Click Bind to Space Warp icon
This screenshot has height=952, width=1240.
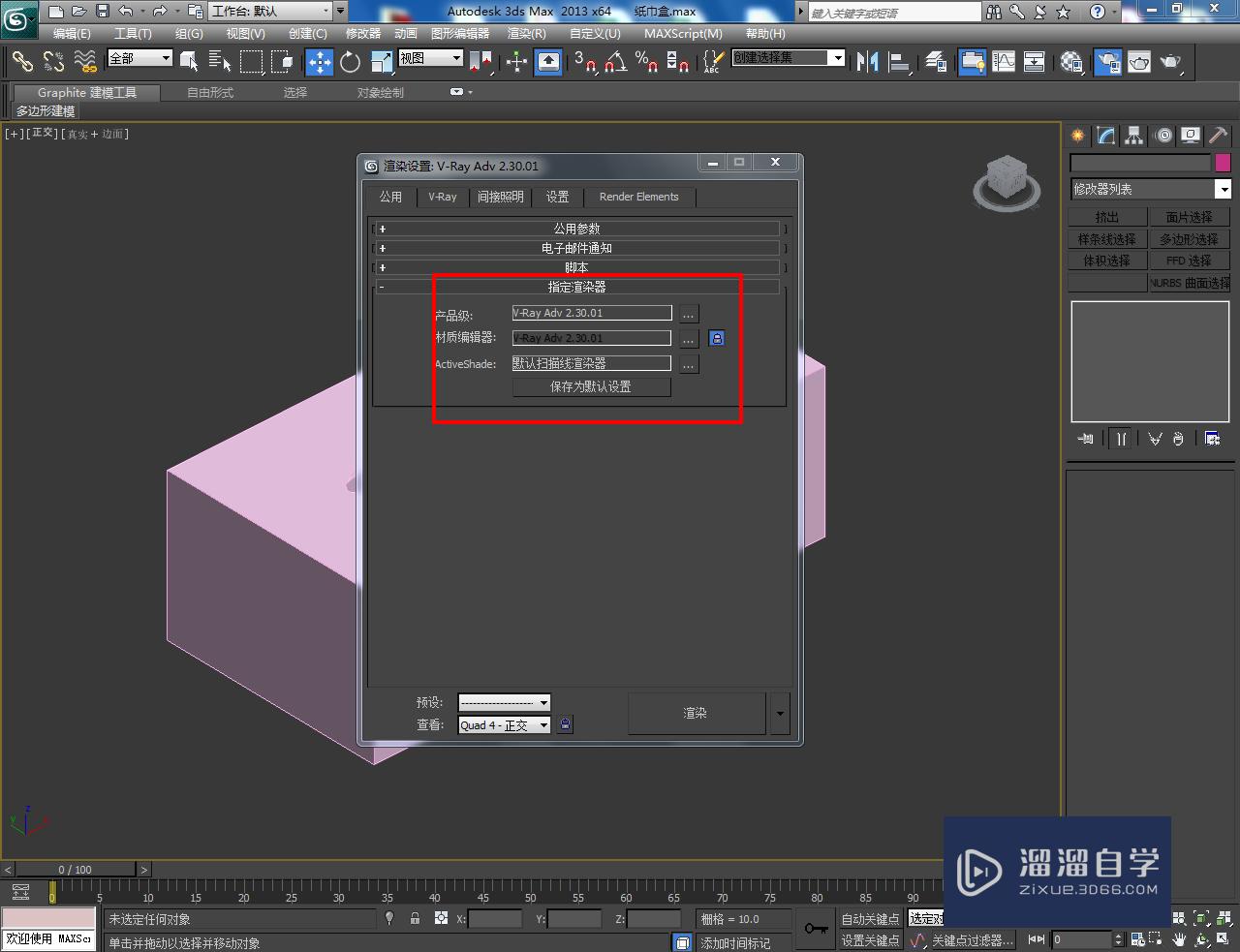pyautogui.click(x=85, y=62)
